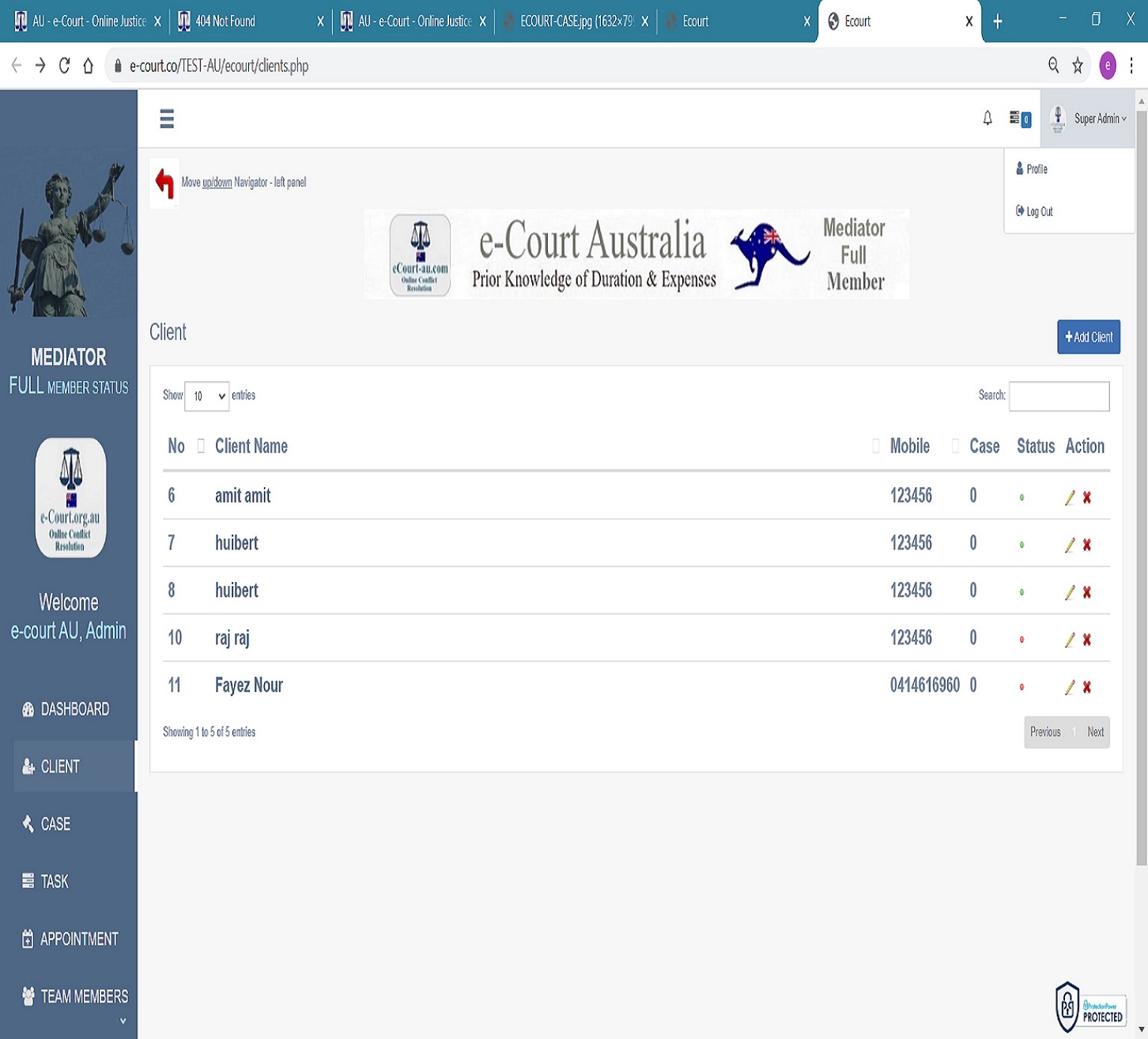The image size is (1148, 1039).
Task: Select Log Out from profile menu
Action: [1038, 212]
